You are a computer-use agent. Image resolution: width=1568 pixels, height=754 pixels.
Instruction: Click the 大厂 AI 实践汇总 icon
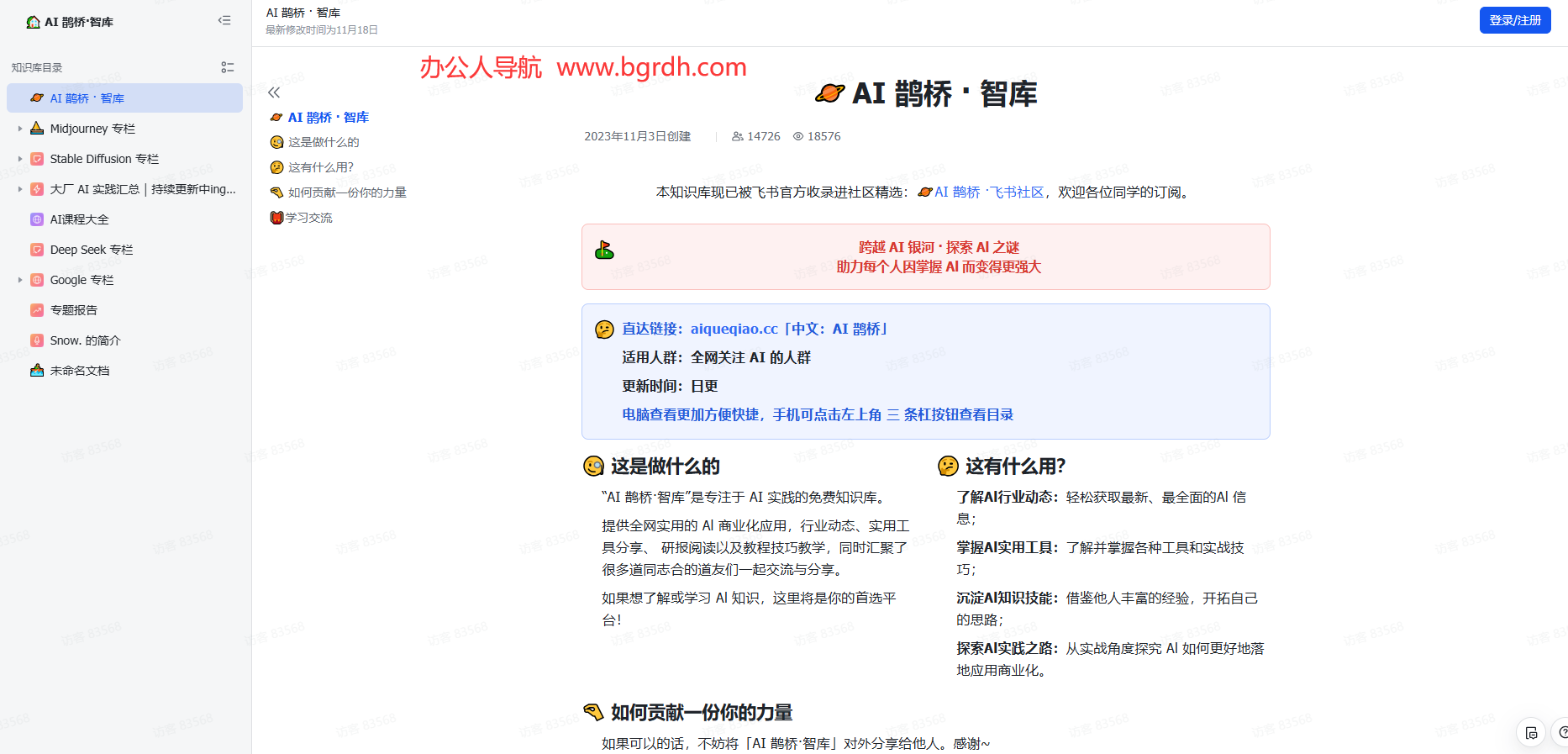tap(37, 189)
